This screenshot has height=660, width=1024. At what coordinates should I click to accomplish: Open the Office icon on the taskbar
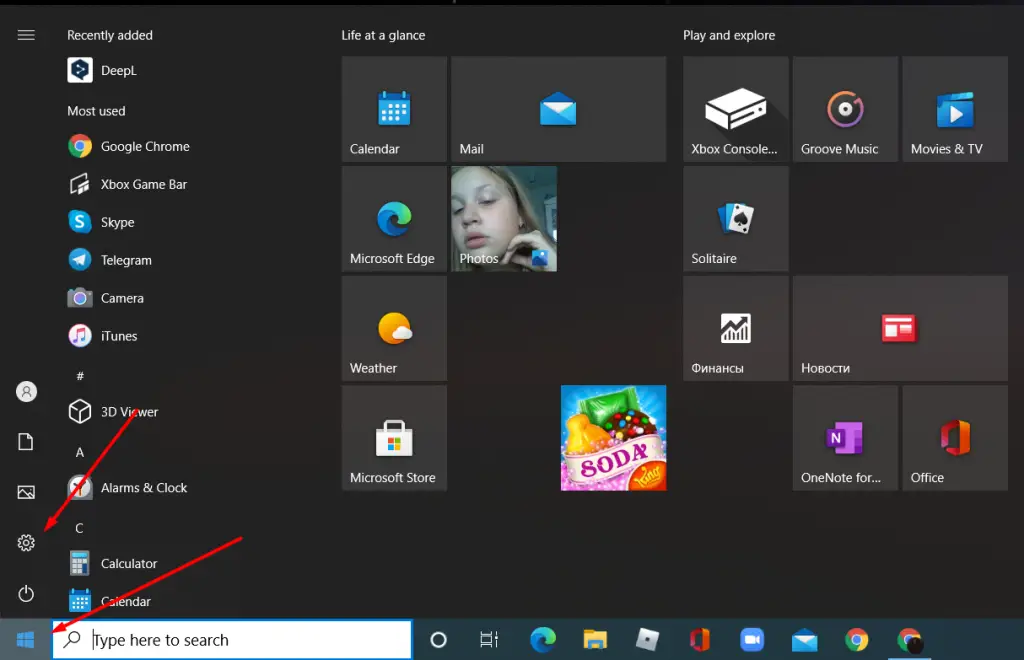(x=699, y=640)
